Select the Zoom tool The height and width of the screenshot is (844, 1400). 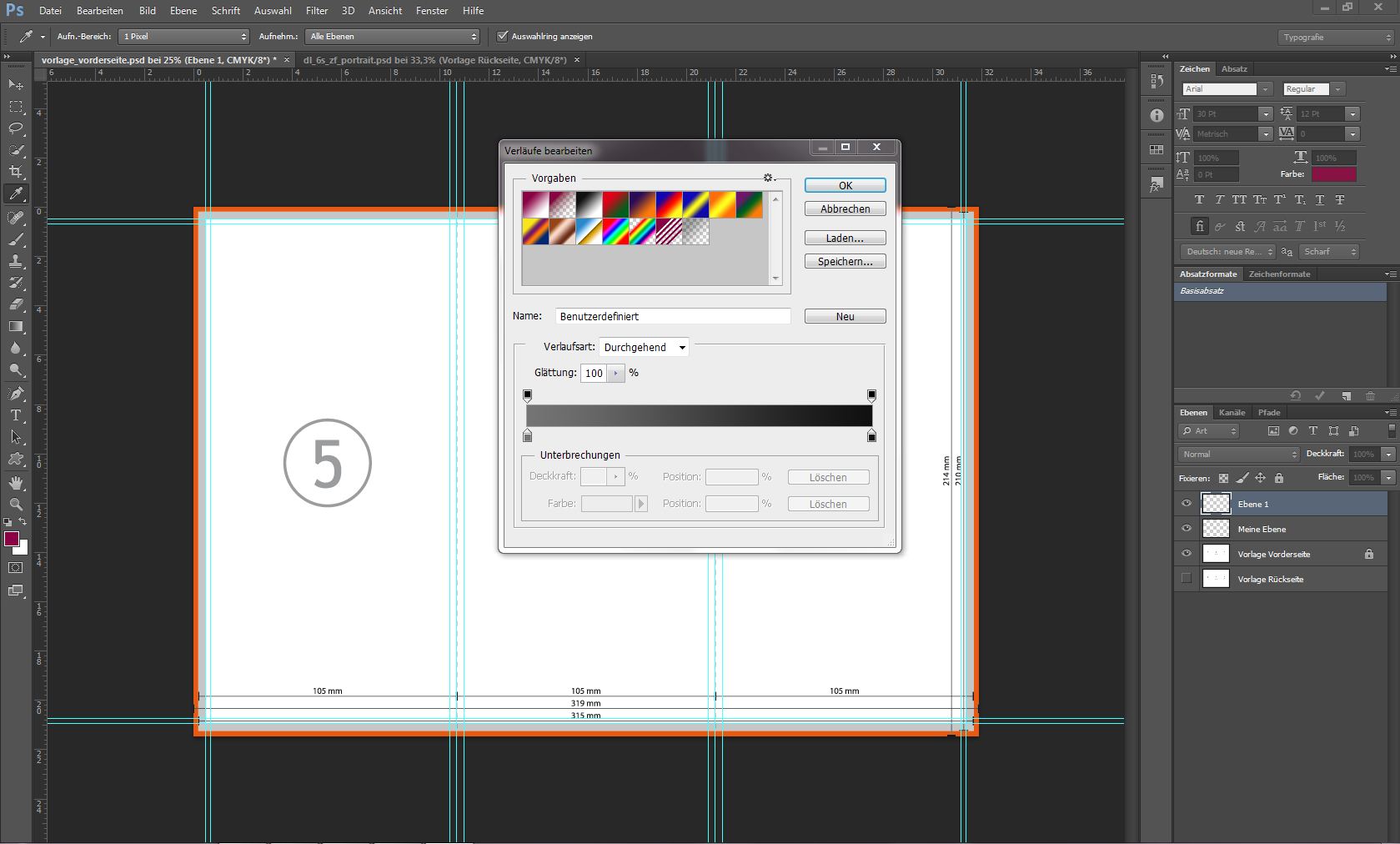tap(16, 505)
